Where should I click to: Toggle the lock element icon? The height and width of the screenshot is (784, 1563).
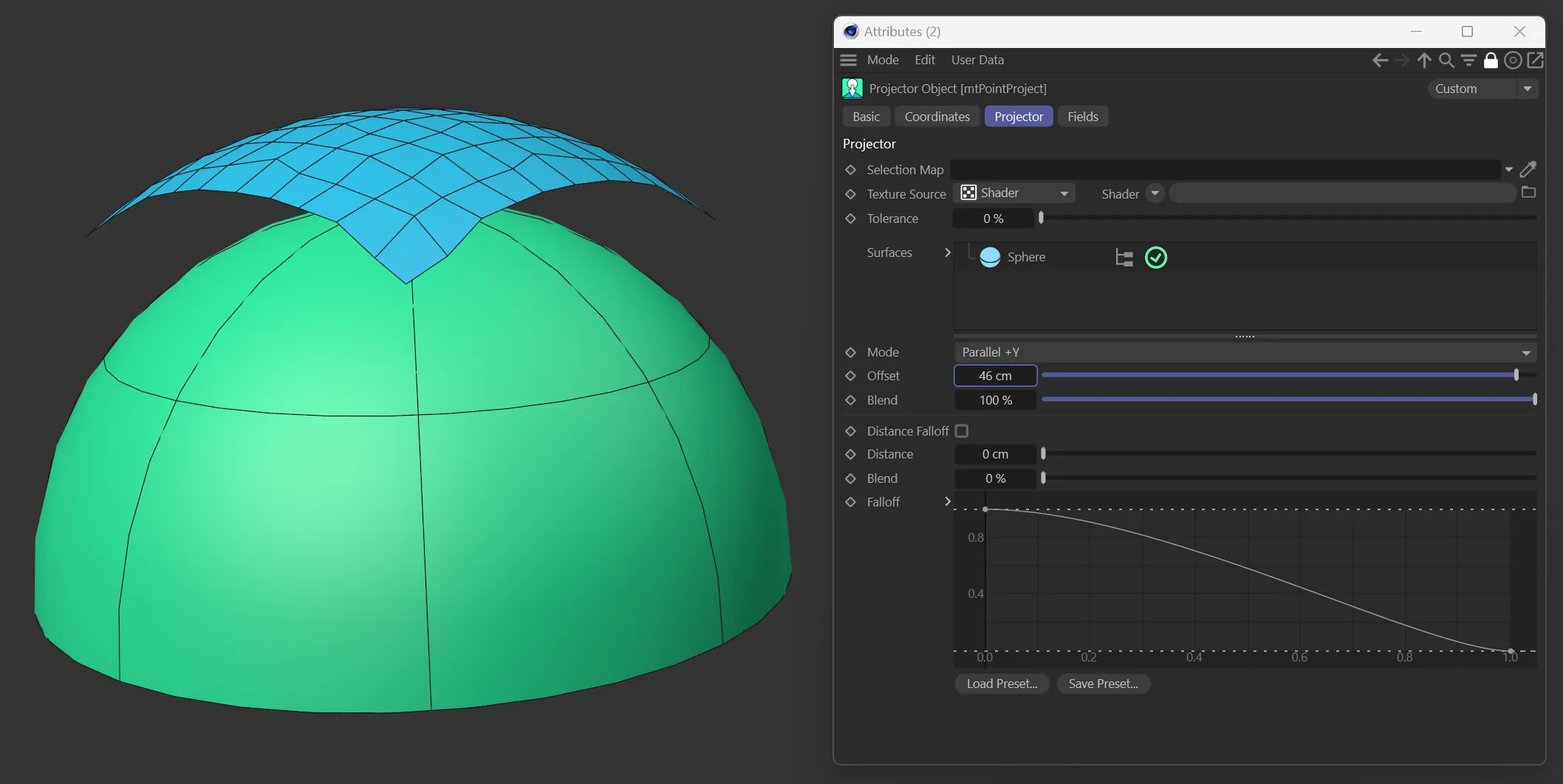point(1491,61)
